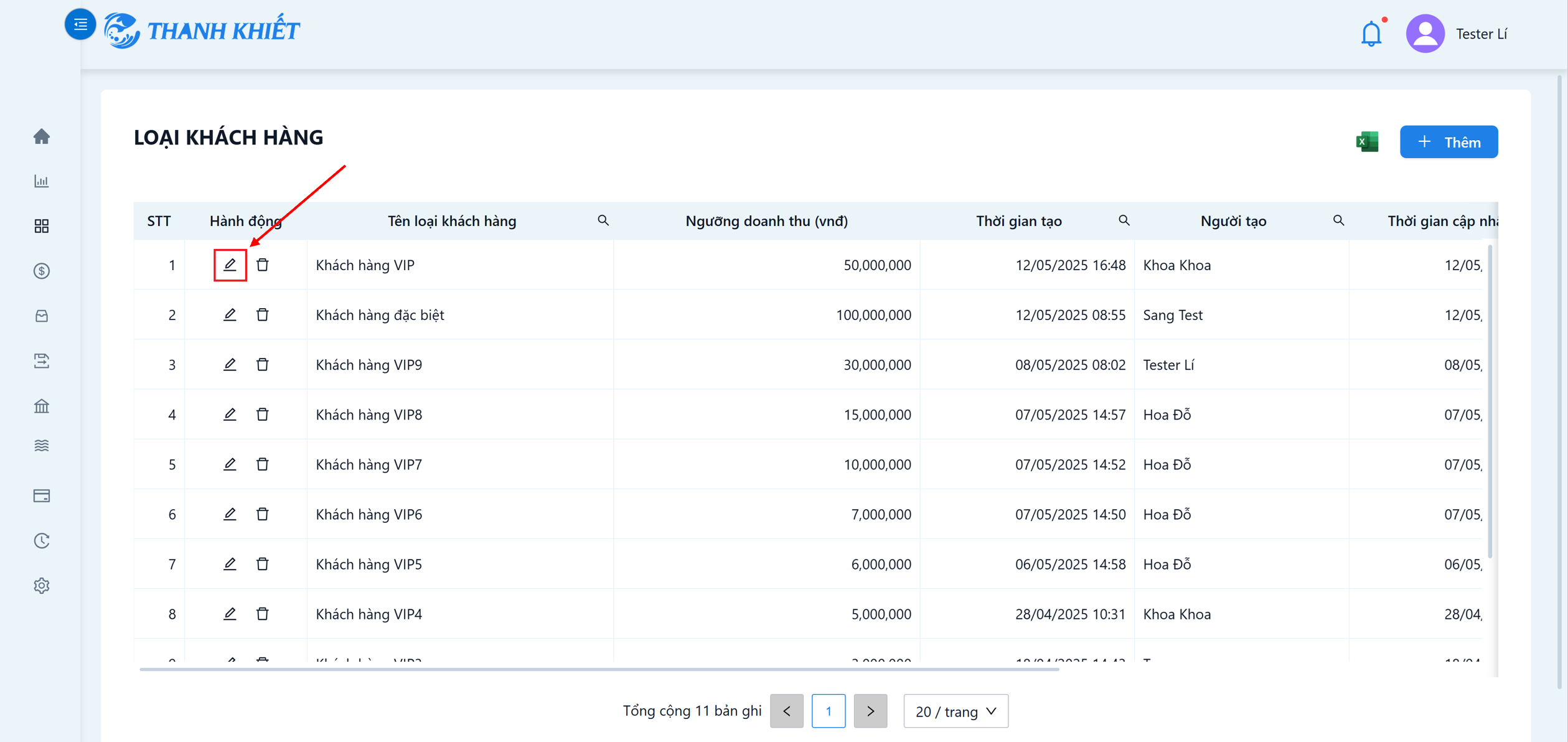This screenshot has height=742, width=1568.
Task: Open the notification bell
Action: click(1371, 34)
